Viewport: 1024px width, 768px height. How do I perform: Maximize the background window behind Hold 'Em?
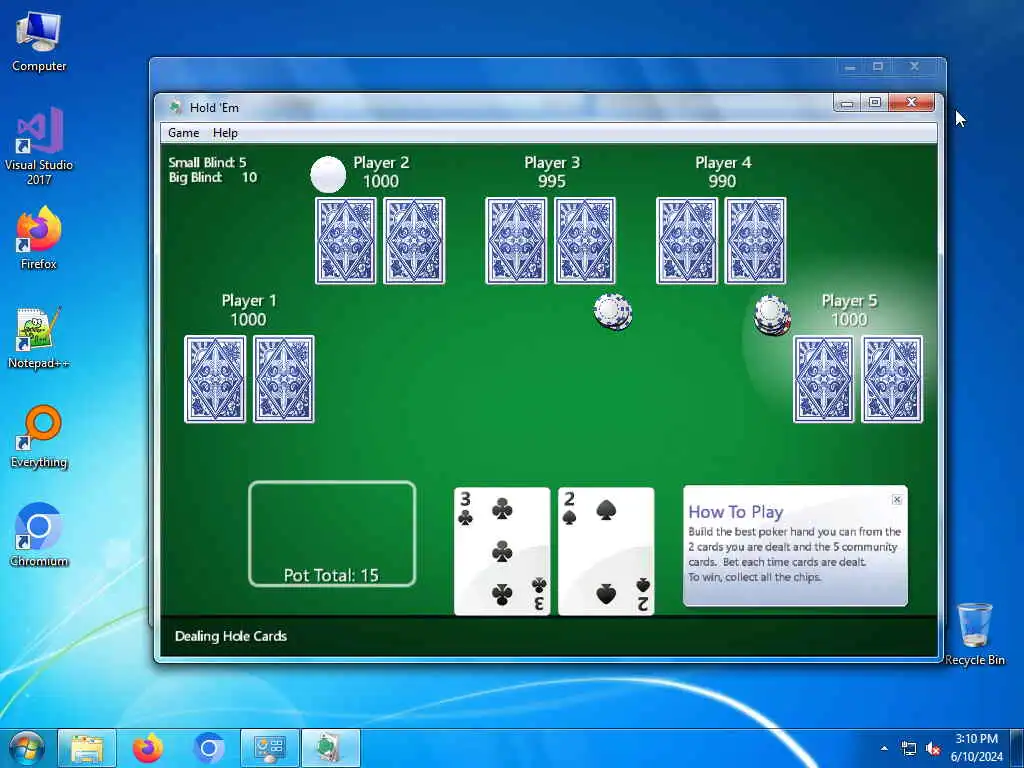coord(878,67)
